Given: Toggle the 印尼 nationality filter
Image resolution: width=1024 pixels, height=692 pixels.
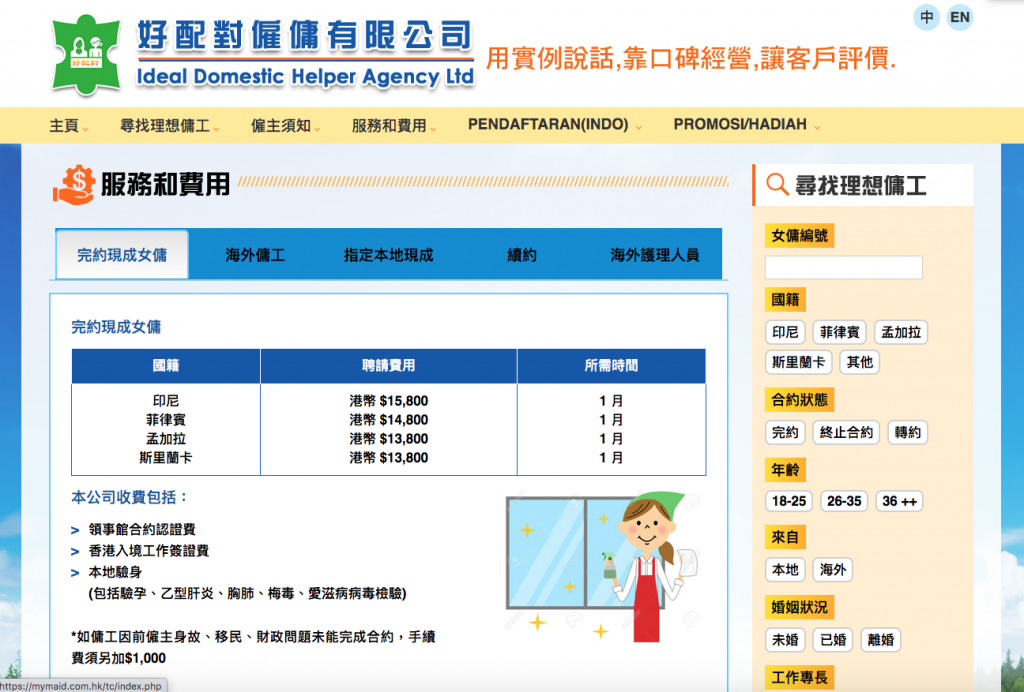Looking at the screenshot, I should (x=785, y=333).
